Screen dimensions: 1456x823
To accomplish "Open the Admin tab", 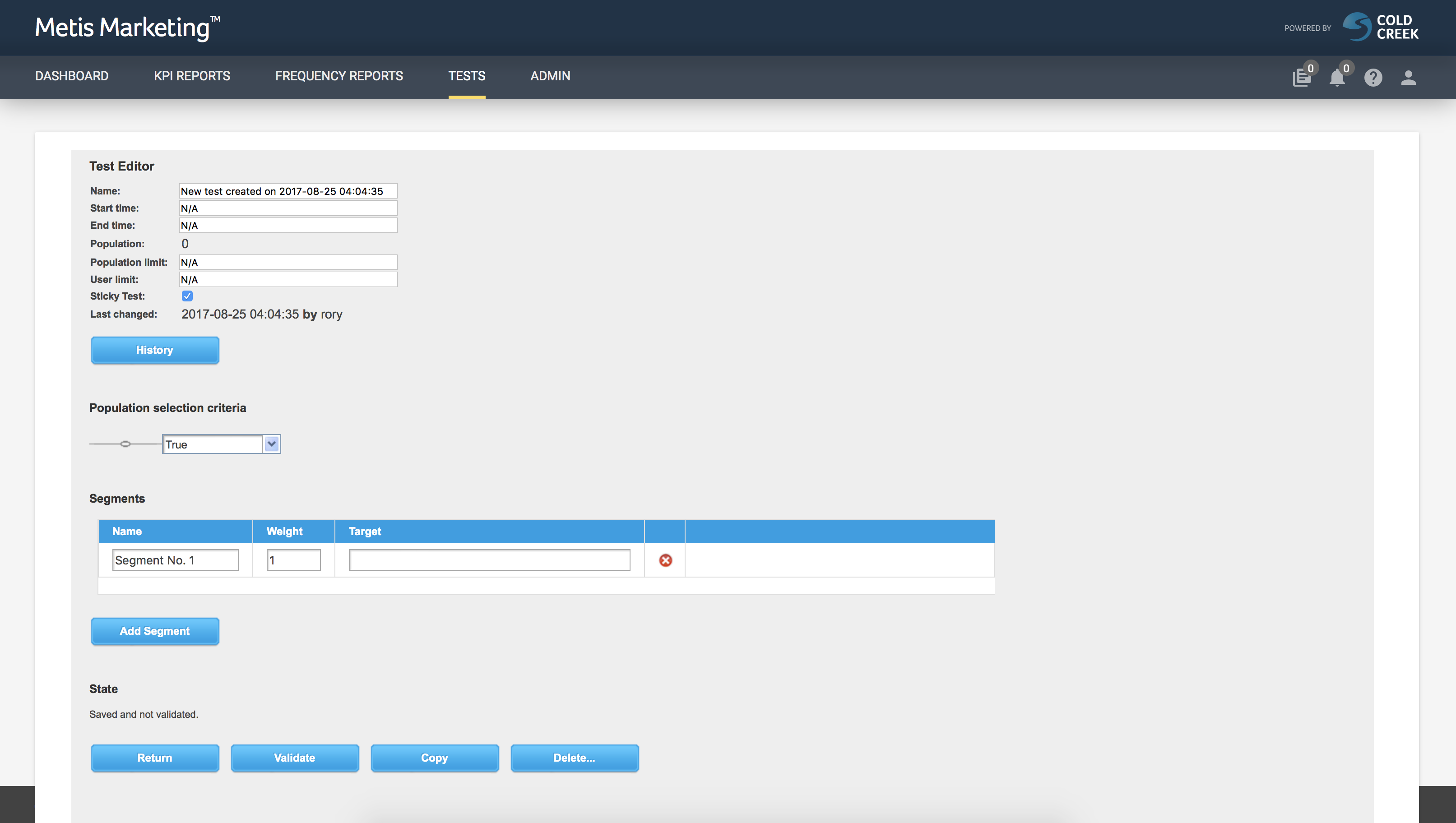I will pyautogui.click(x=550, y=76).
